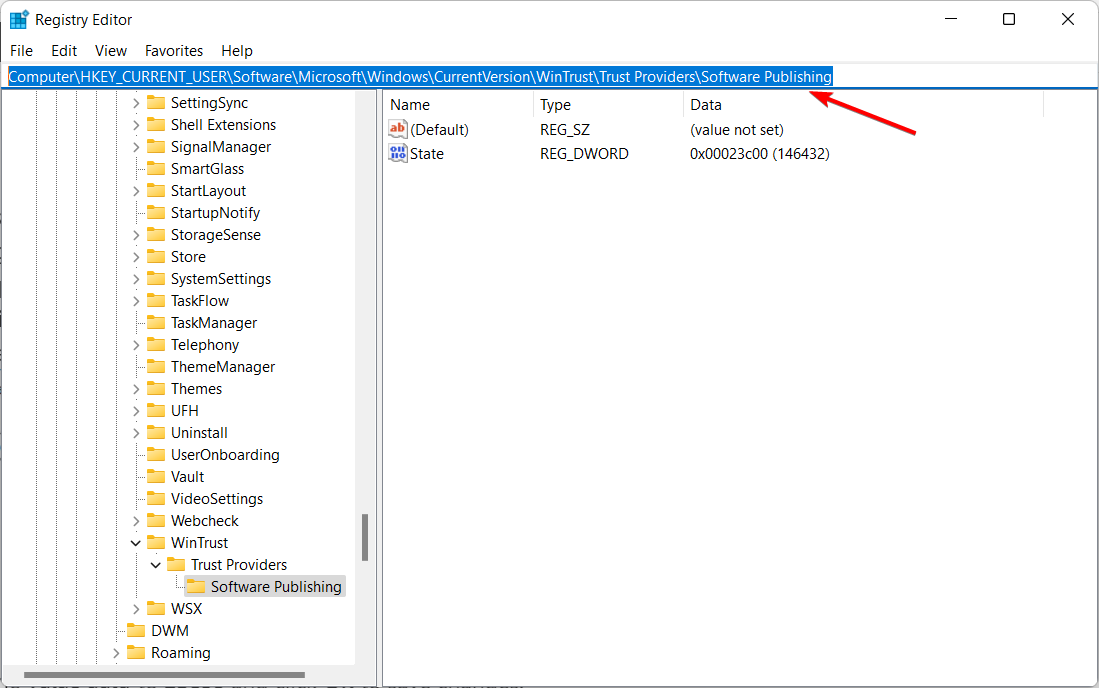The height and width of the screenshot is (688, 1099).
Task: Open the File menu
Action: (21, 50)
